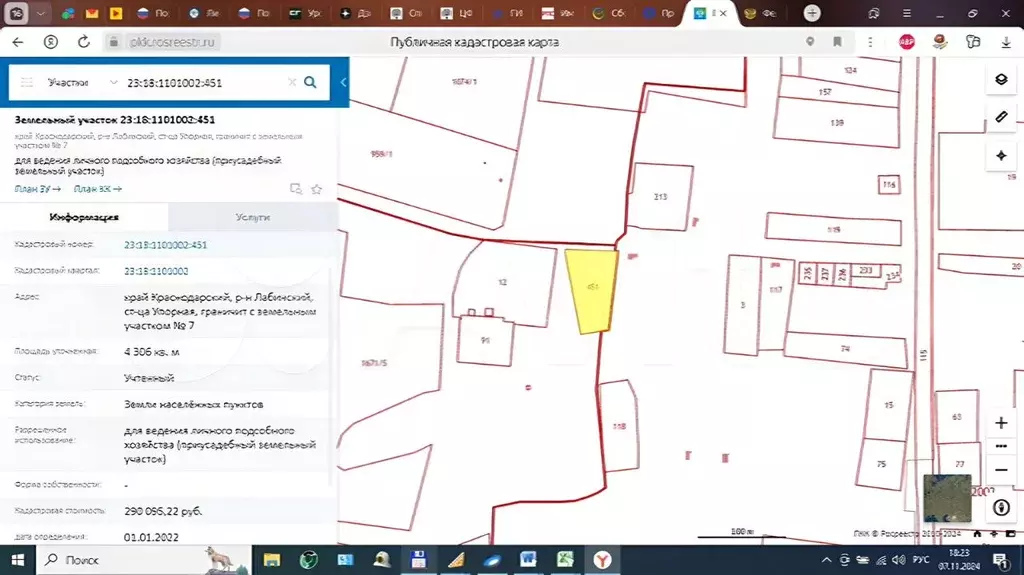Expand the tab groups dropdown arrow
The image size is (1024, 575).
coord(40,13)
